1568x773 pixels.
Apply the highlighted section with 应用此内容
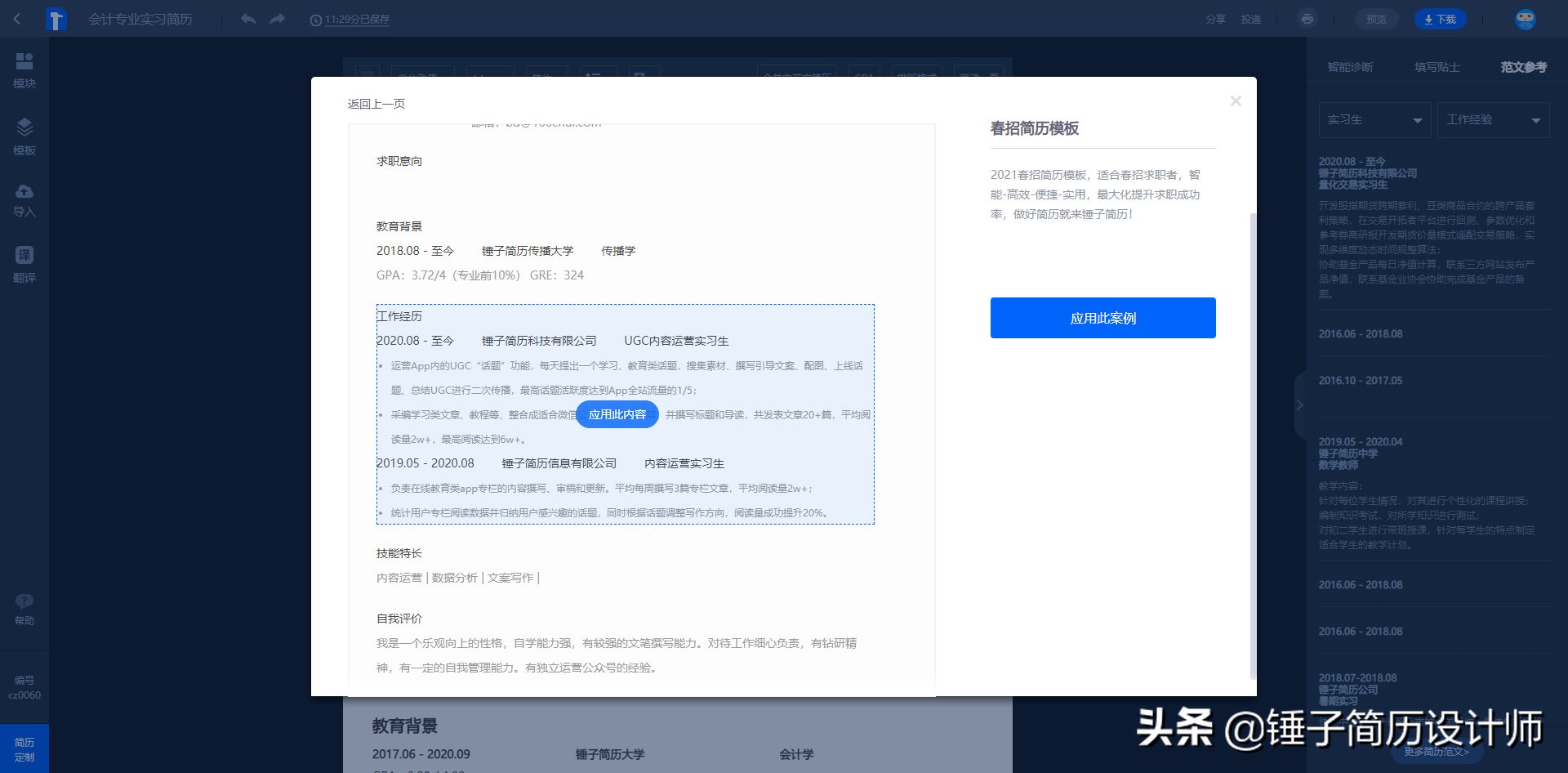[x=617, y=414]
